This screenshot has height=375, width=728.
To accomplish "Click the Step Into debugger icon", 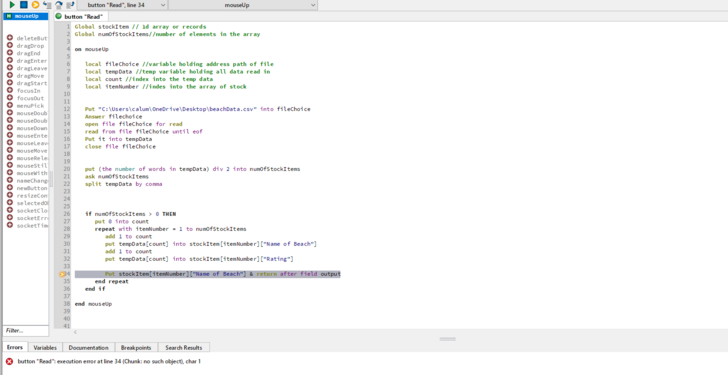I will 47,5.
